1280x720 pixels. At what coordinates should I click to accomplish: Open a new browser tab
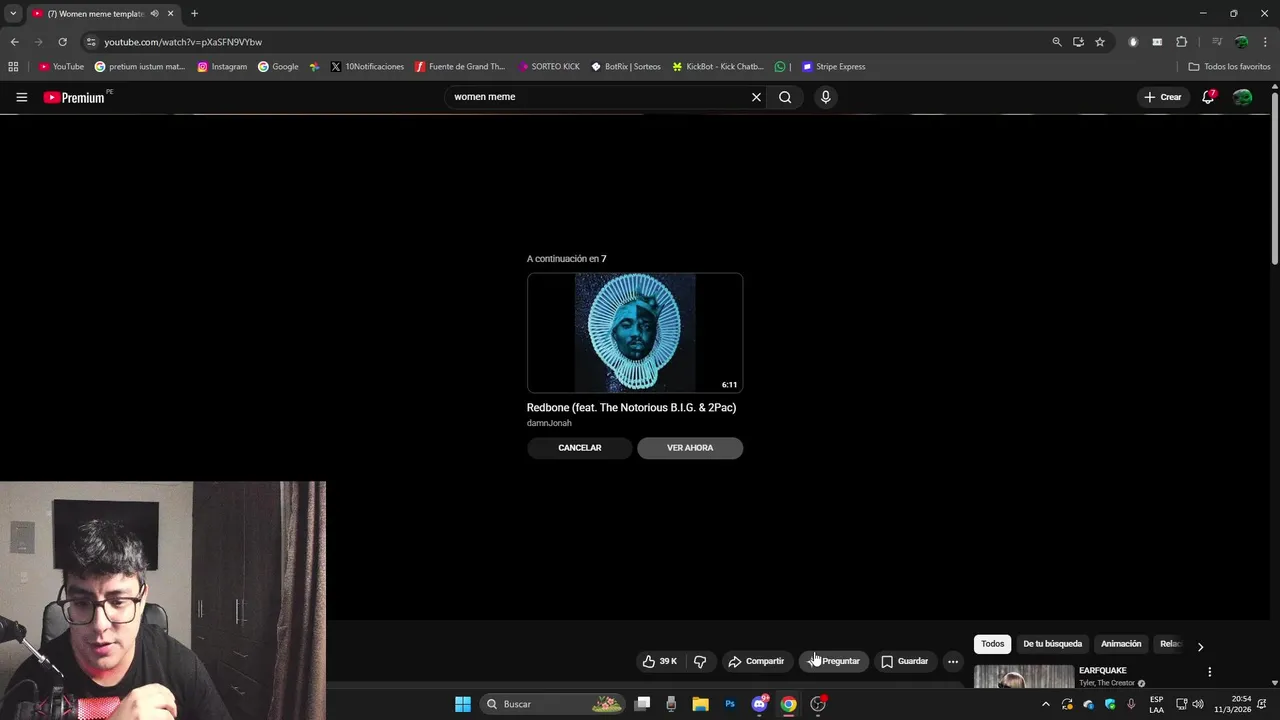point(194,13)
